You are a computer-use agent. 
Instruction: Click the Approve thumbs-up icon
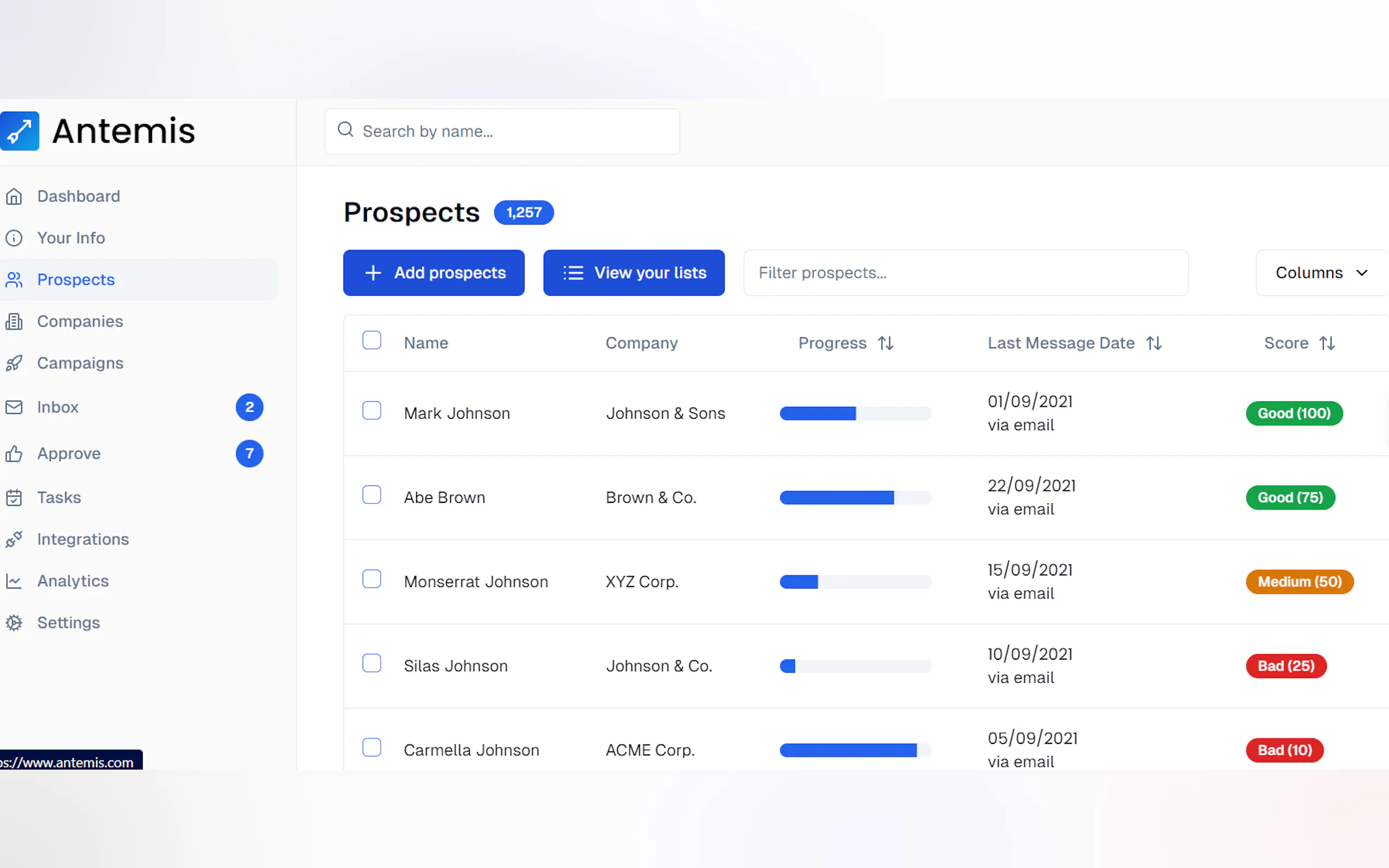tap(14, 454)
